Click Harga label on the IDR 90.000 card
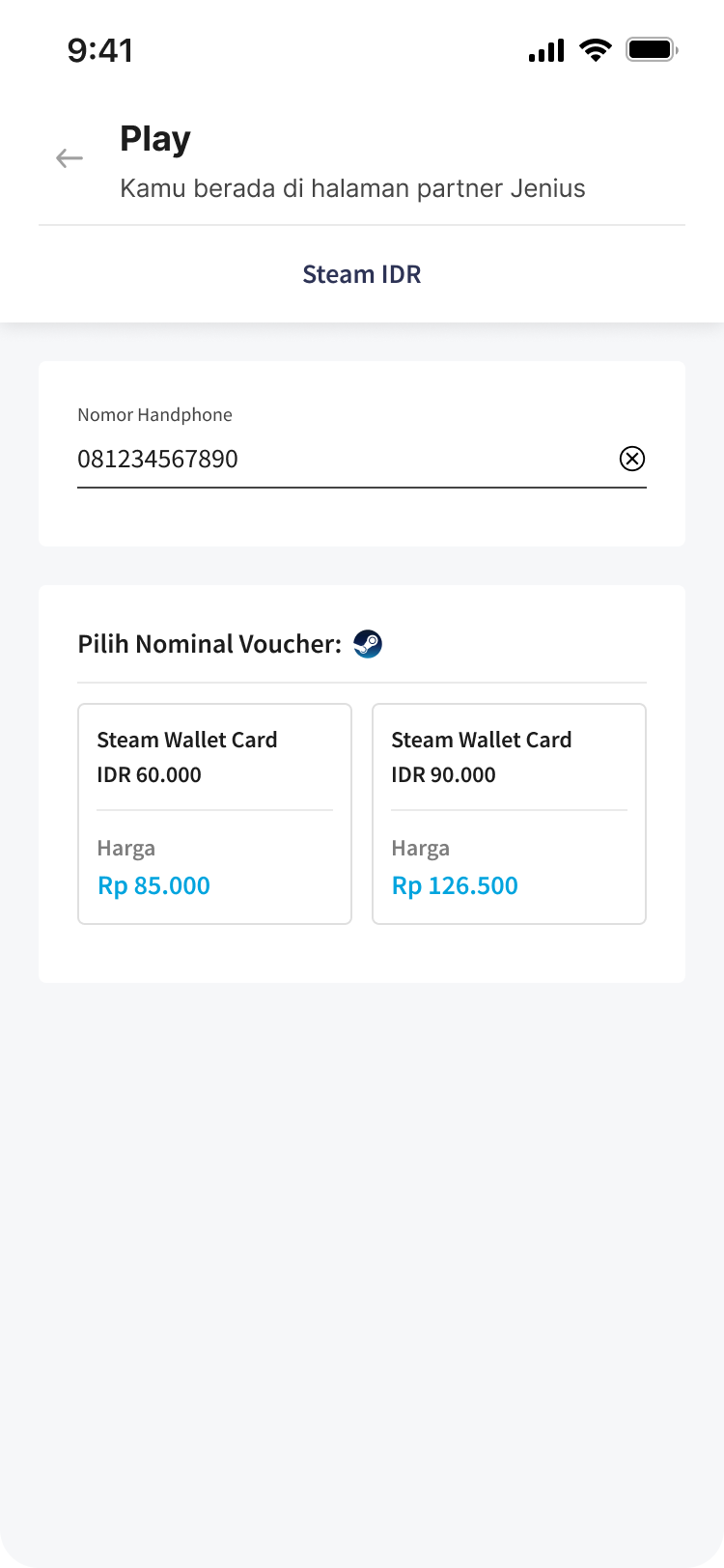 [421, 849]
